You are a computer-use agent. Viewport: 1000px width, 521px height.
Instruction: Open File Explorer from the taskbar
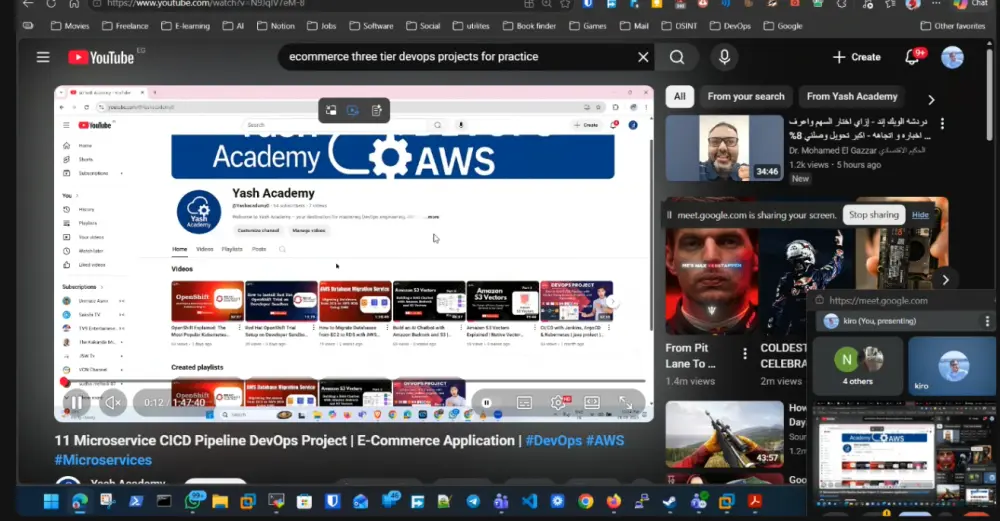pyautogui.click(x=220, y=502)
